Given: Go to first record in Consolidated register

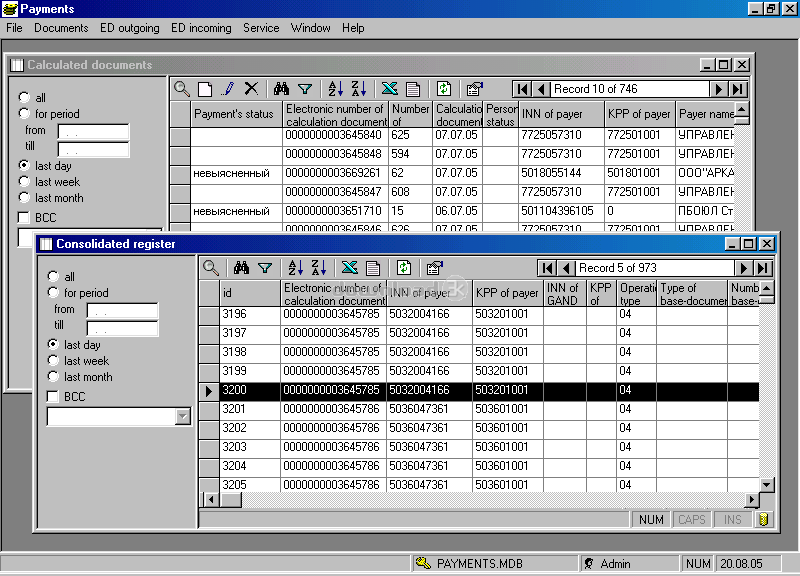Looking at the screenshot, I should [x=547, y=268].
